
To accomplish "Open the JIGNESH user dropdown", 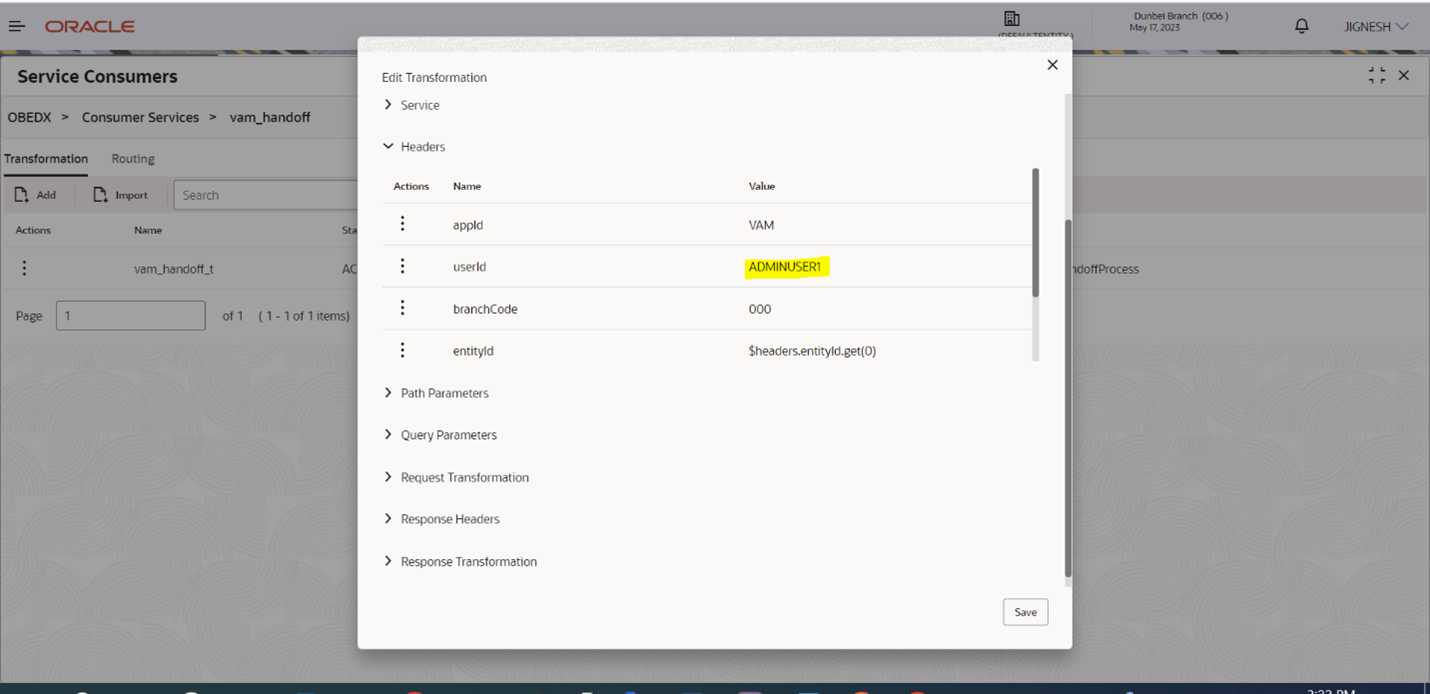I will [x=1376, y=27].
